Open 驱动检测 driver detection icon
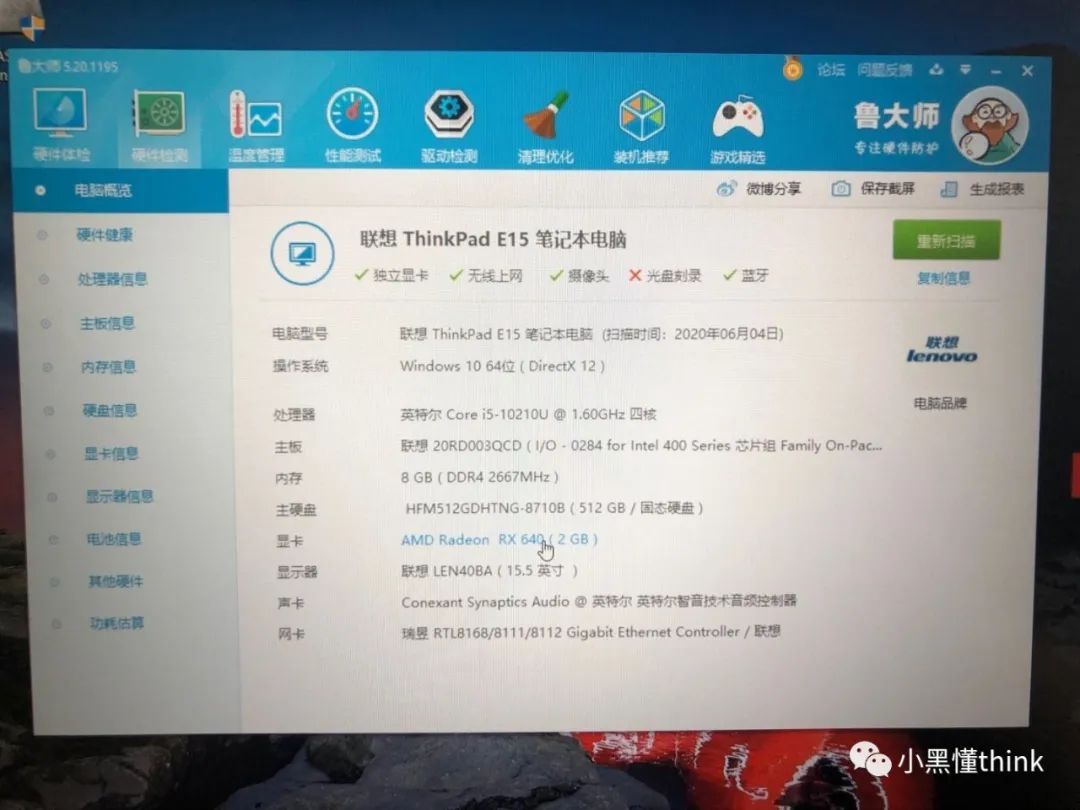This screenshot has height=810, width=1080. coord(449,127)
